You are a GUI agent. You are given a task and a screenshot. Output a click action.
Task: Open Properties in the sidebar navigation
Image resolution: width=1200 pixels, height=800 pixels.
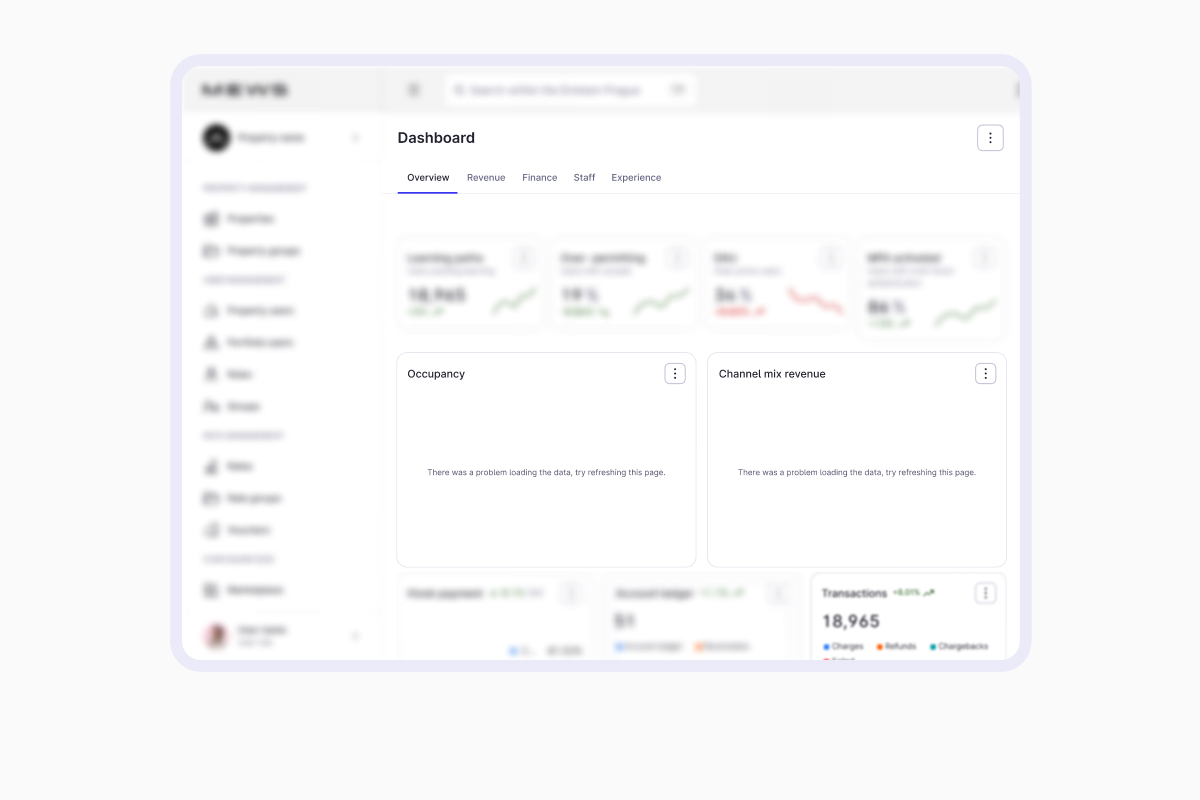[250, 218]
